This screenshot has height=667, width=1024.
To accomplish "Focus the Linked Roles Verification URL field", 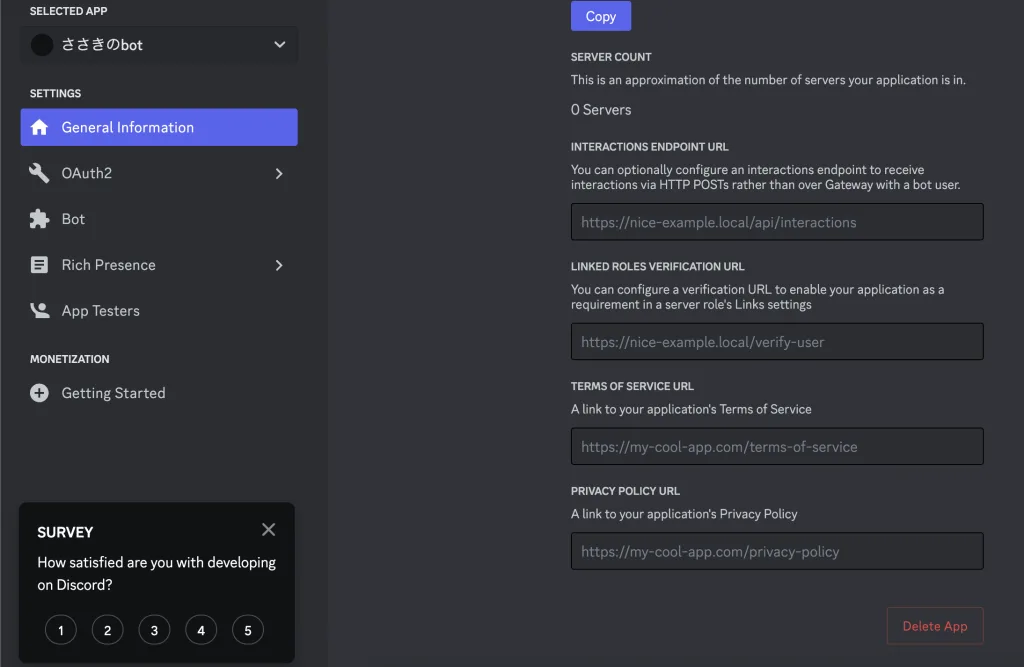I will [x=777, y=342].
